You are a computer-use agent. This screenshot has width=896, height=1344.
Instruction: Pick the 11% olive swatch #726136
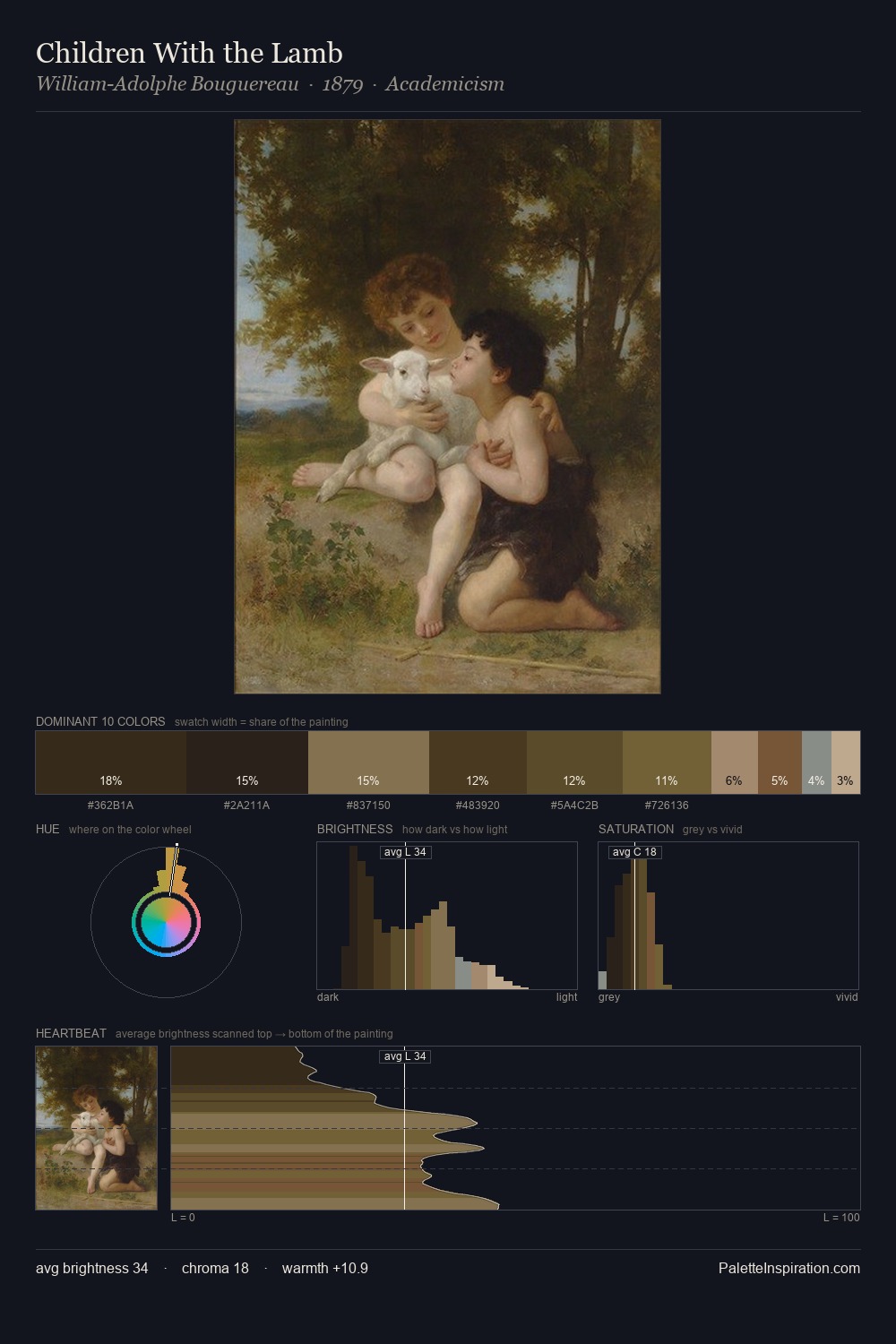click(667, 762)
